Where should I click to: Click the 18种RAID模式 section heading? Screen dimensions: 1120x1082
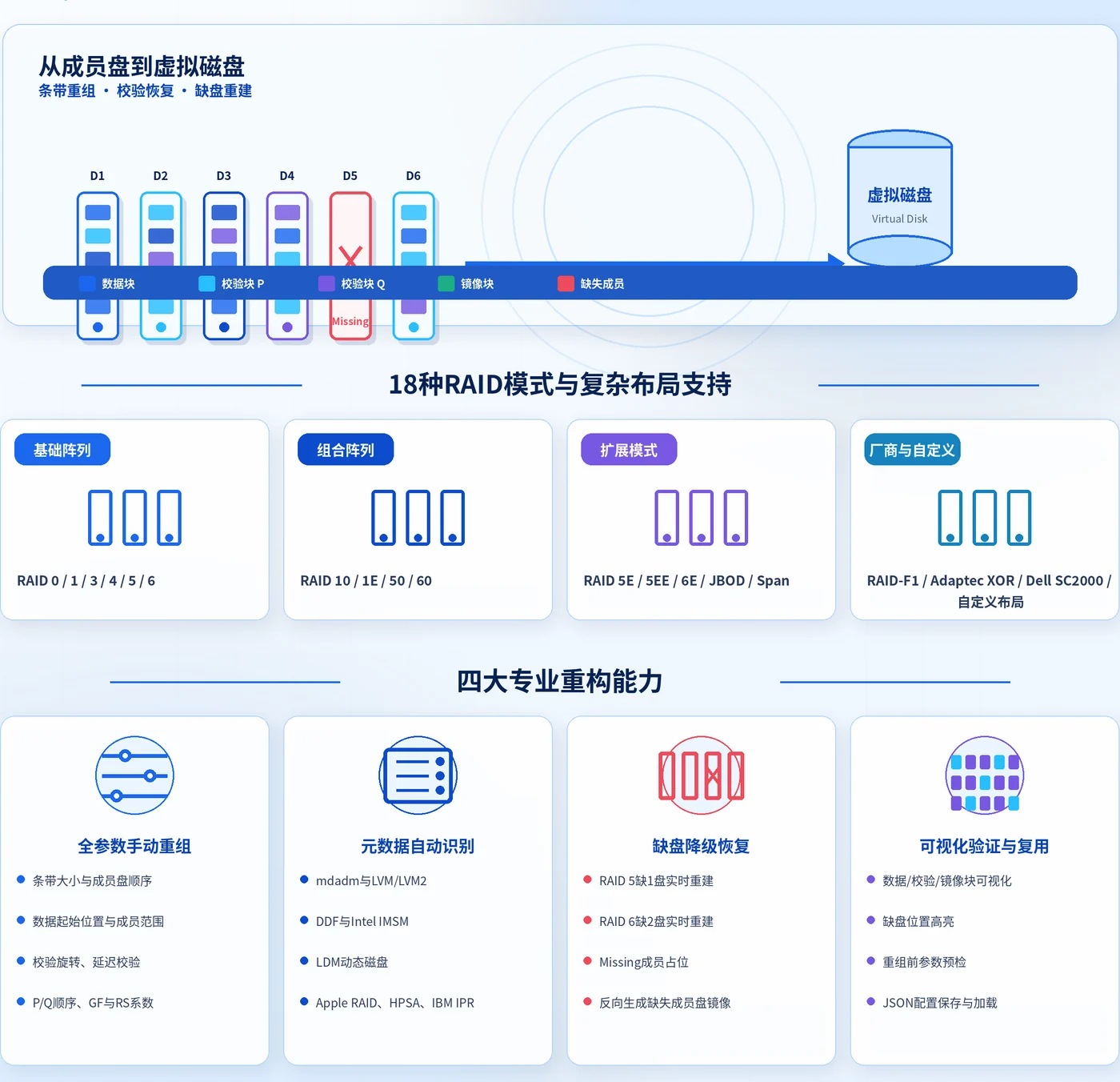[x=560, y=384]
